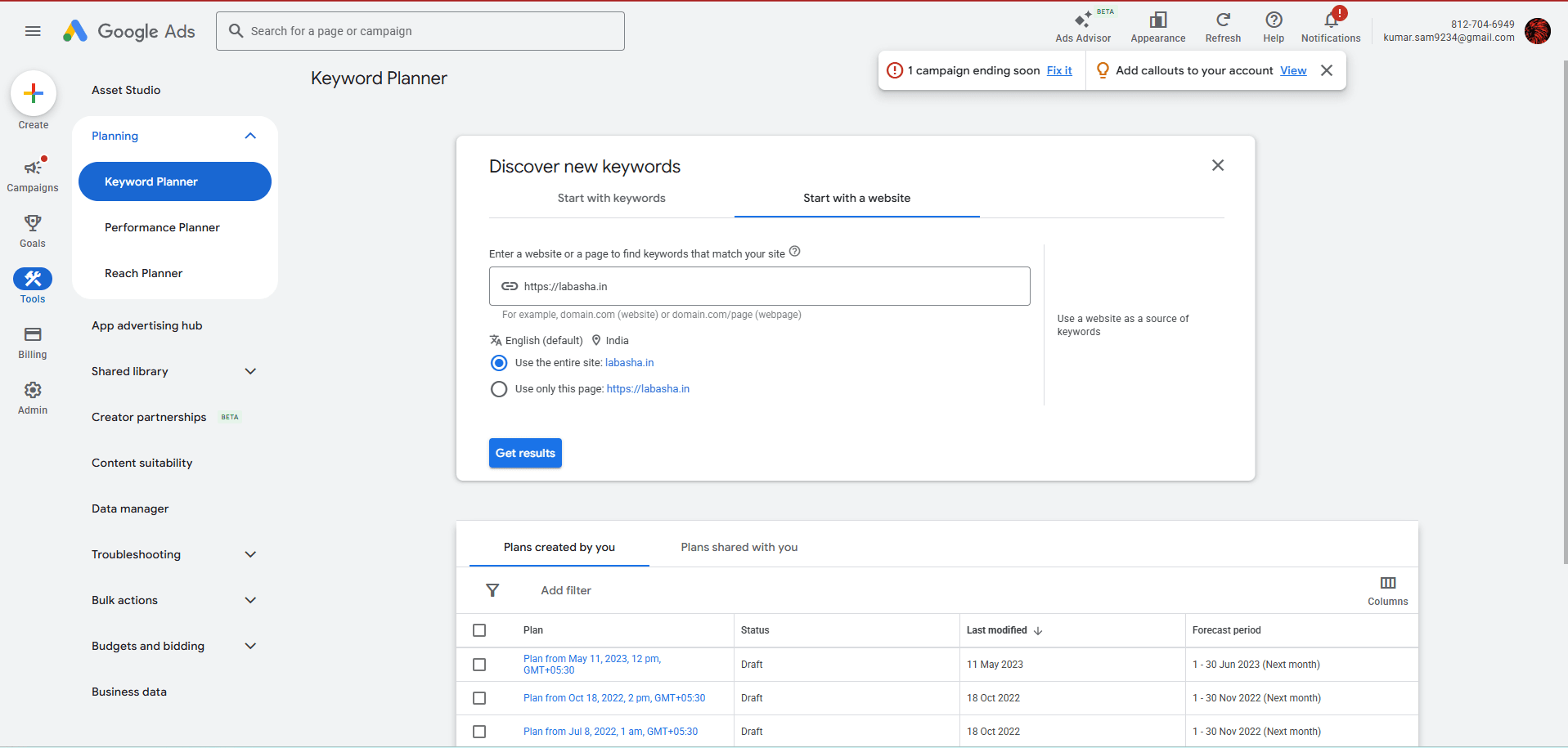Screen dimensions: 1568x748
Task: Select the Campaigns sidebar icon
Action: (32, 168)
